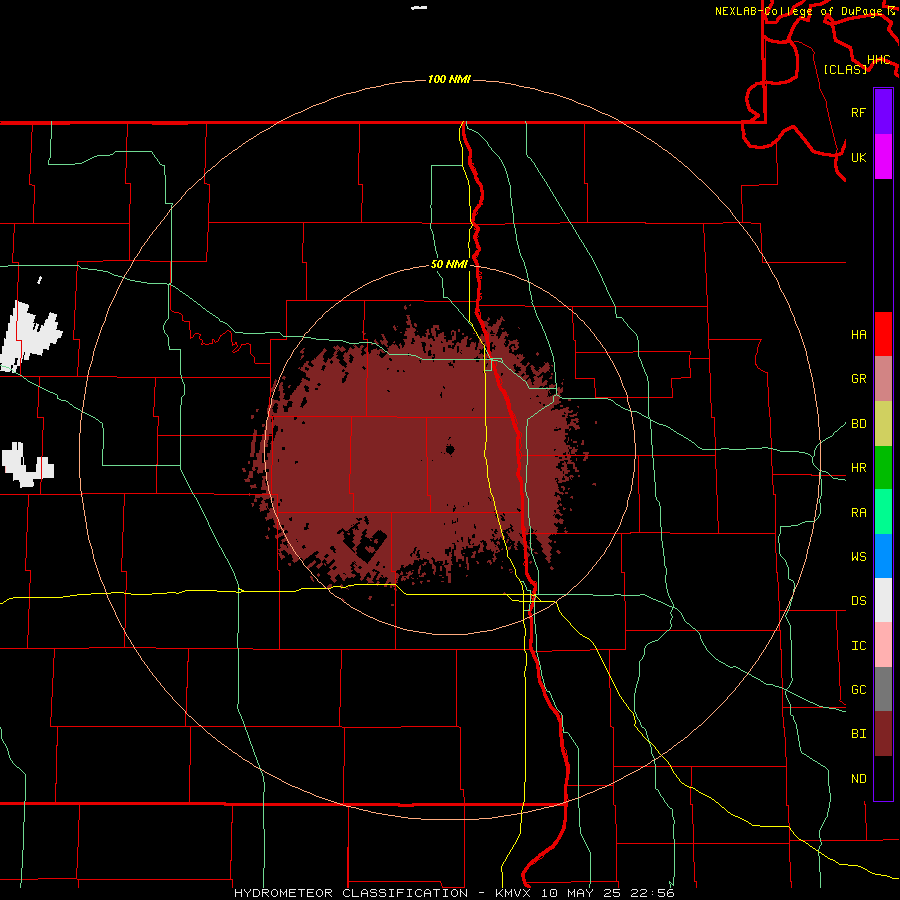Click the IC legend label
The width and height of the screenshot is (900, 900).
pos(858,646)
